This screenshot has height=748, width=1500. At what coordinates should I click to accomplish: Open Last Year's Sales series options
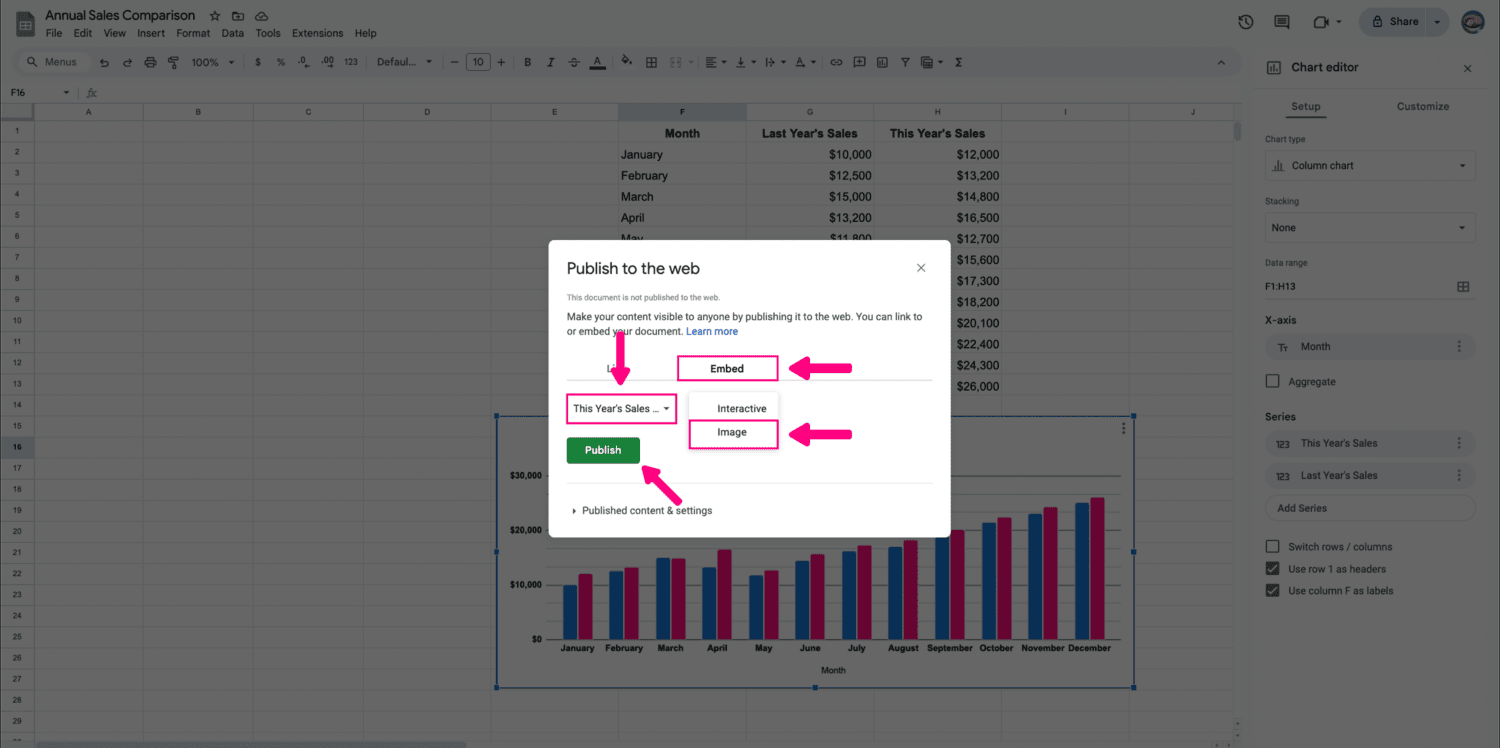pos(1459,475)
